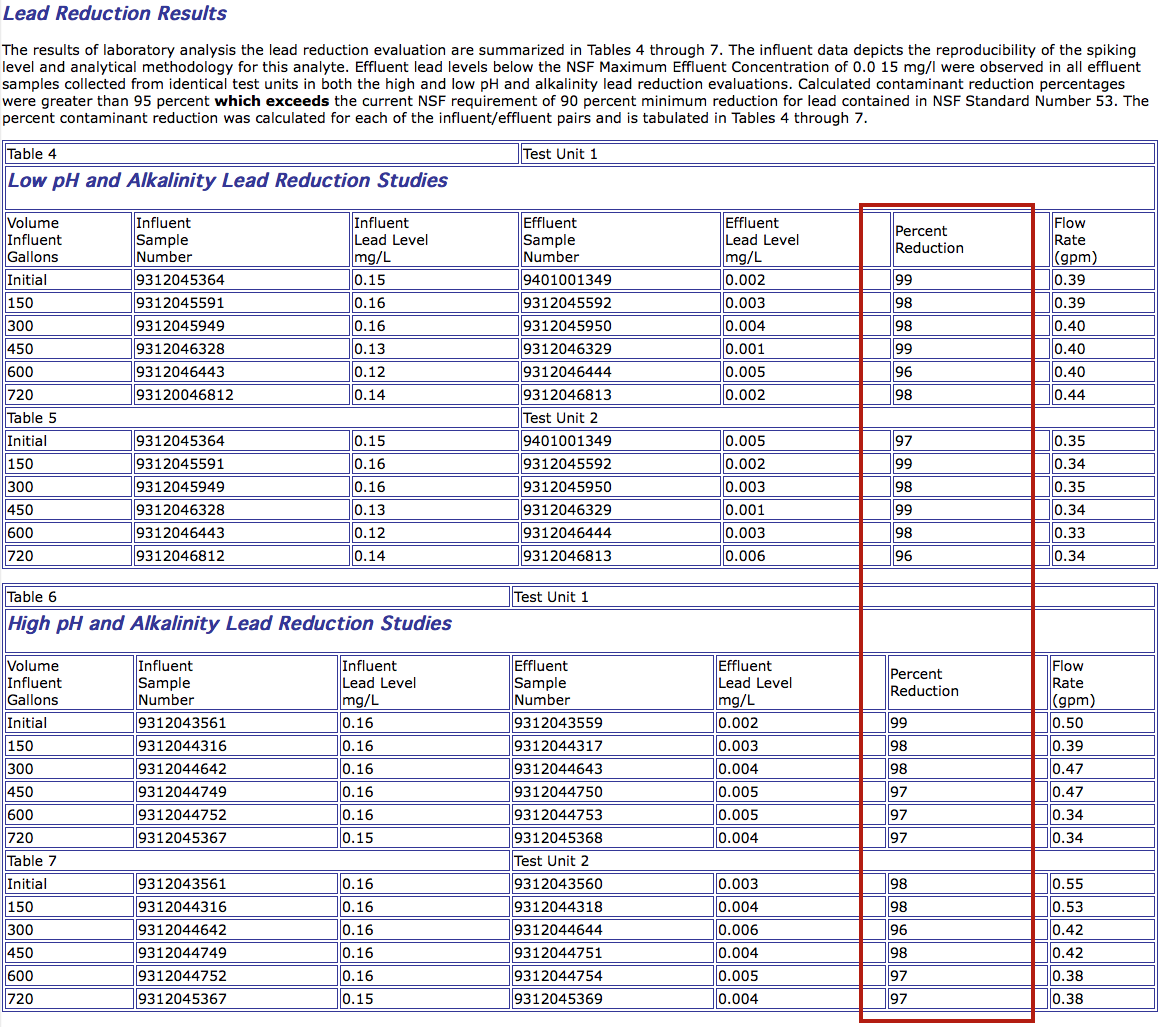1158x1027 pixels.
Task: Click the flow rate value 0.44
Action: (x=1069, y=395)
